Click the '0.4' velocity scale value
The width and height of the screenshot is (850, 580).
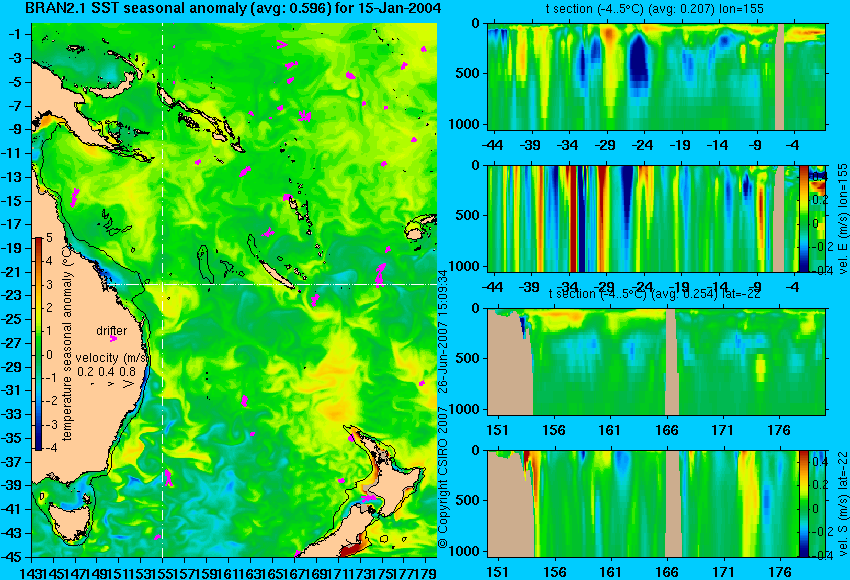[106, 372]
